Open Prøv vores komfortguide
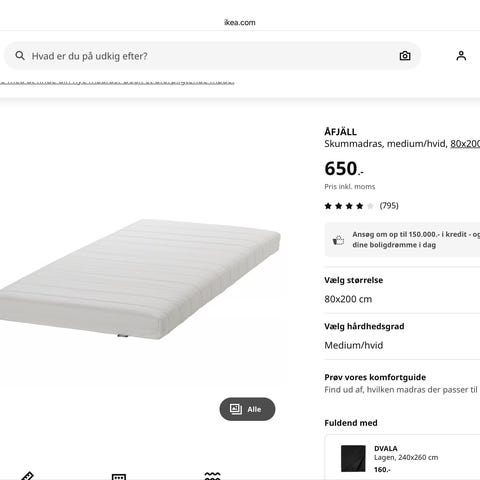 coord(402,383)
